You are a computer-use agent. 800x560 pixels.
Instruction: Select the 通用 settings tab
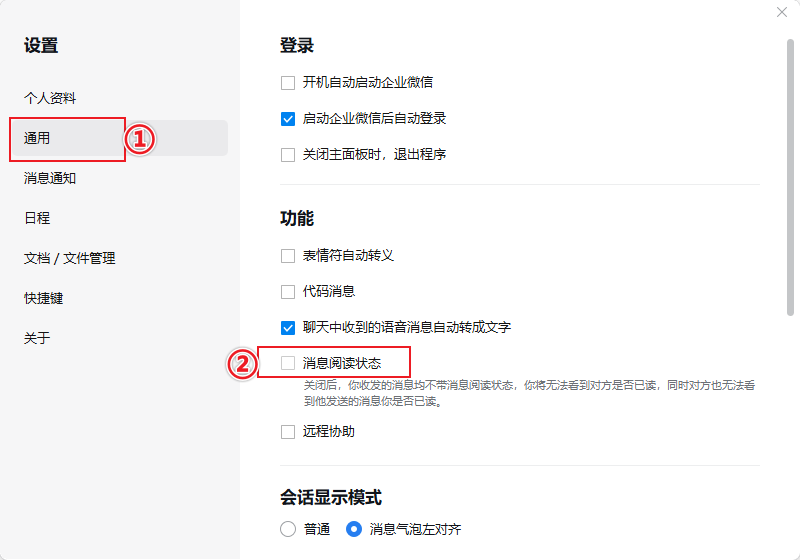tap(38, 138)
